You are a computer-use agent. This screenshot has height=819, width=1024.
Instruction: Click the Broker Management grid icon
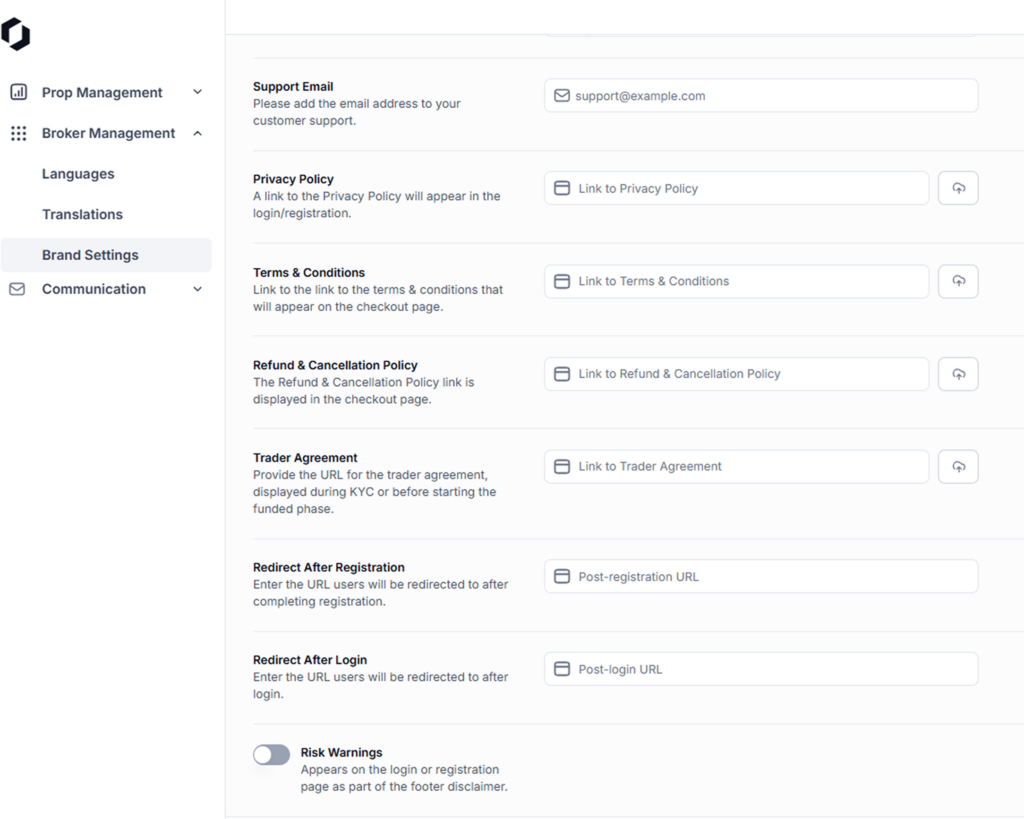tap(18, 133)
